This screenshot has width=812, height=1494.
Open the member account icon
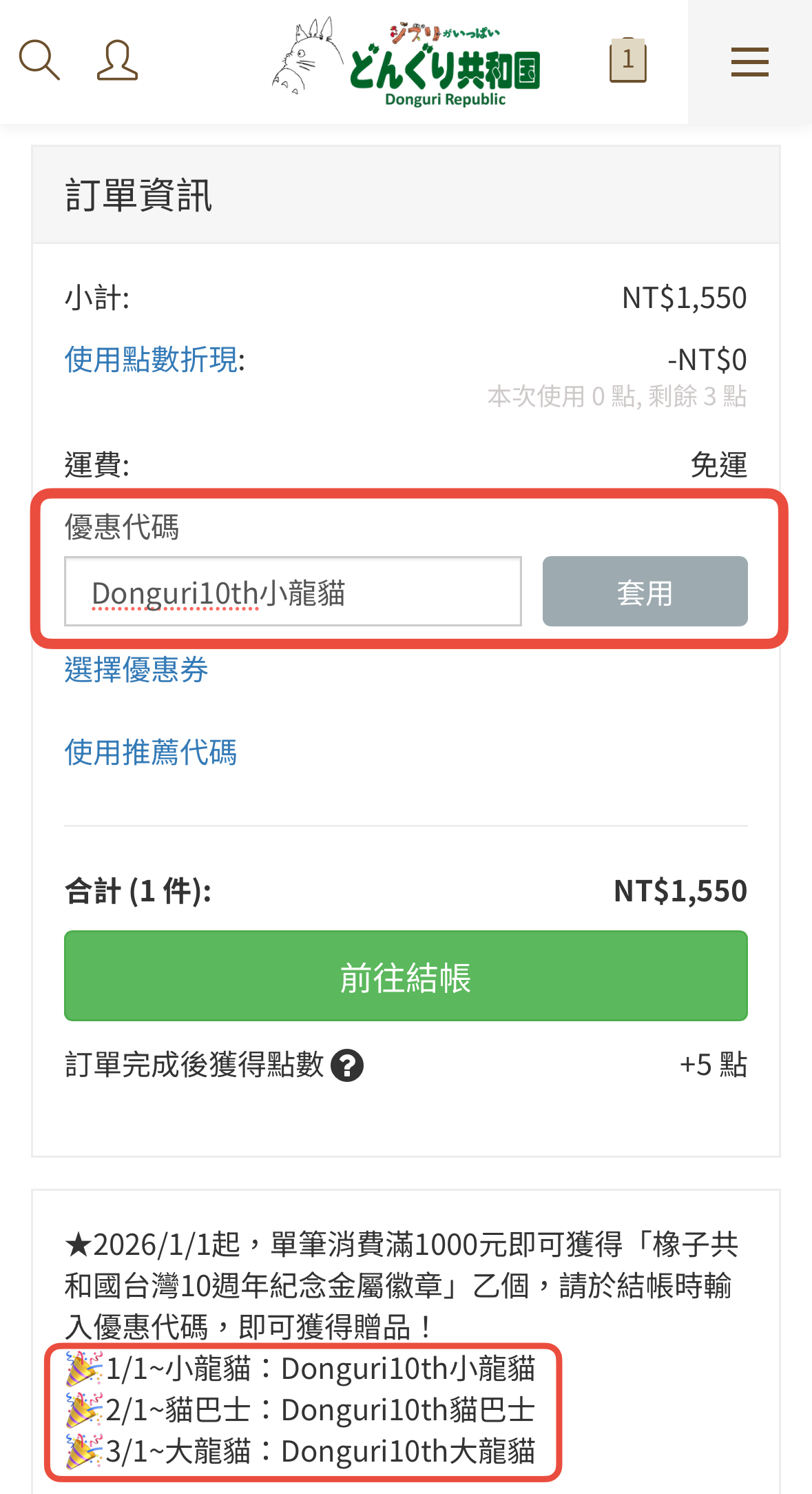click(117, 61)
